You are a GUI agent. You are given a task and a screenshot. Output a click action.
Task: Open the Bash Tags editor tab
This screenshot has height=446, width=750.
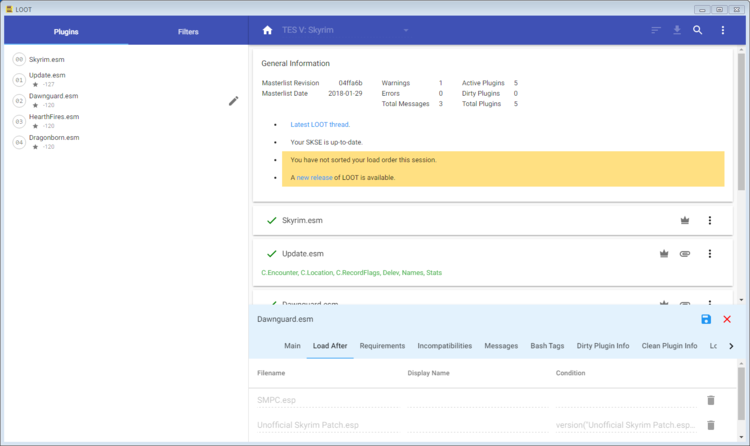547,346
